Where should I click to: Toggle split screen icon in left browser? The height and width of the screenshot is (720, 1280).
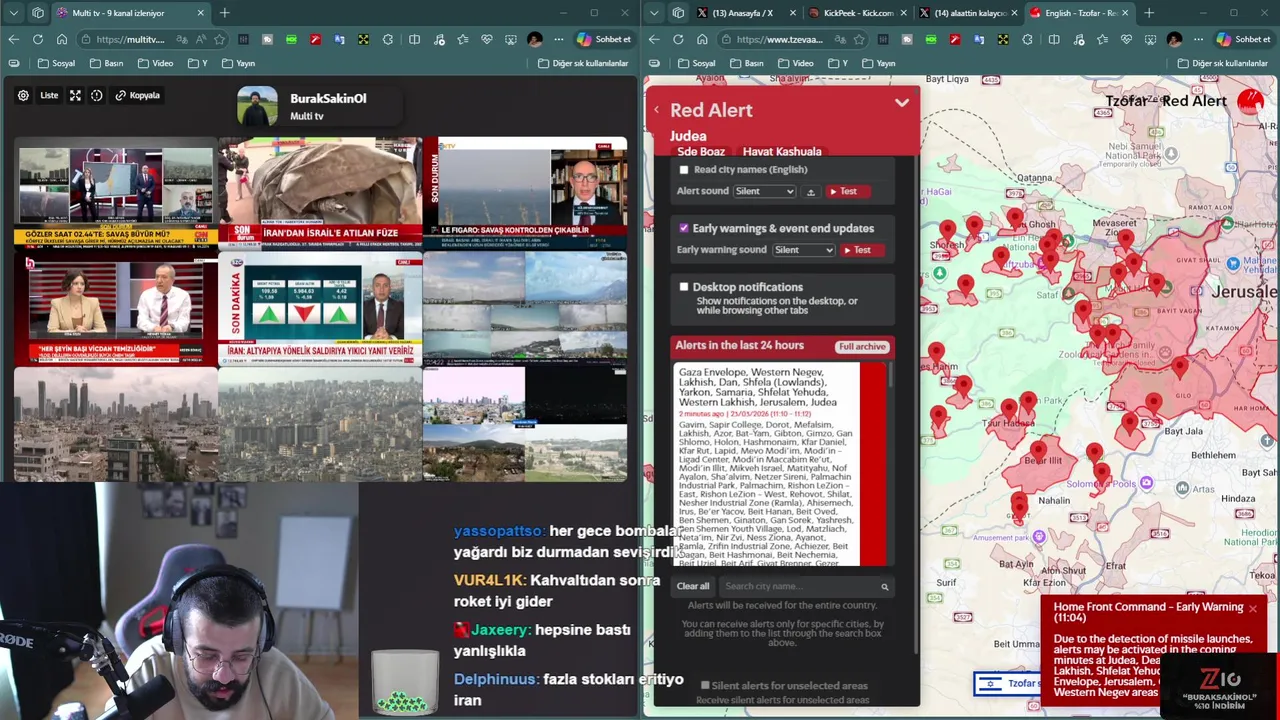pos(414,39)
